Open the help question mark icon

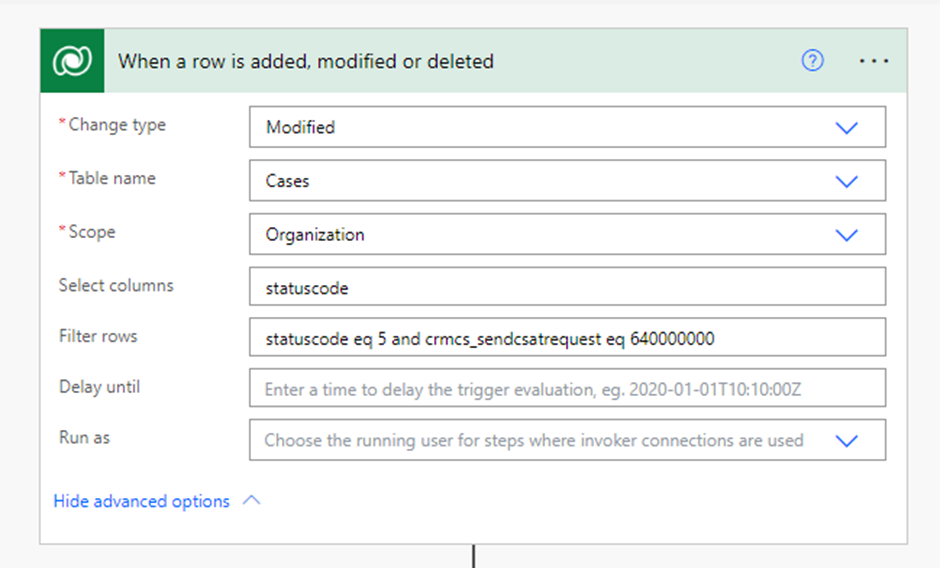tap(812, 61)
